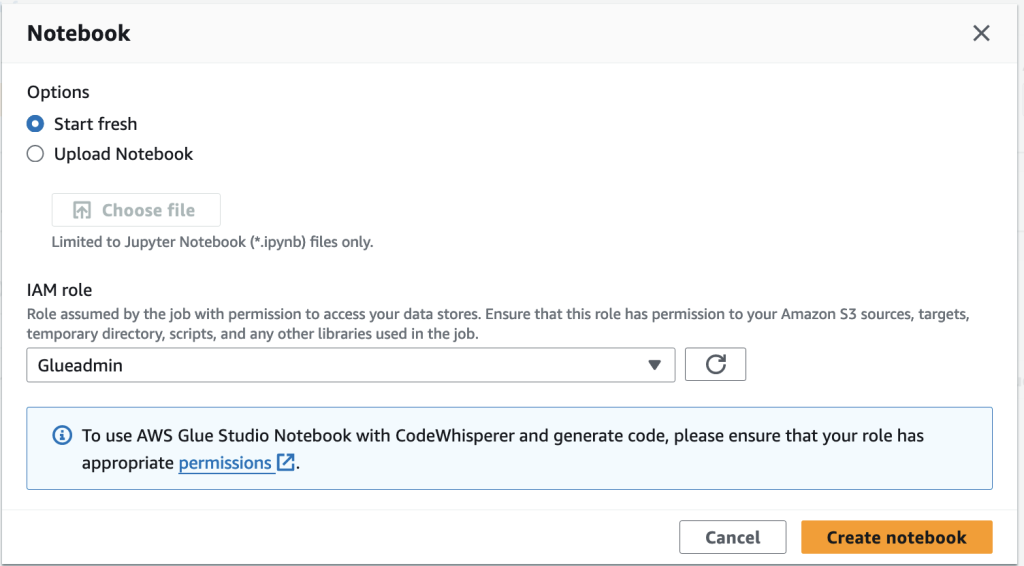Click the CodeWhisperer info banner text
The image size is (1024, 566).
point(502,436)
